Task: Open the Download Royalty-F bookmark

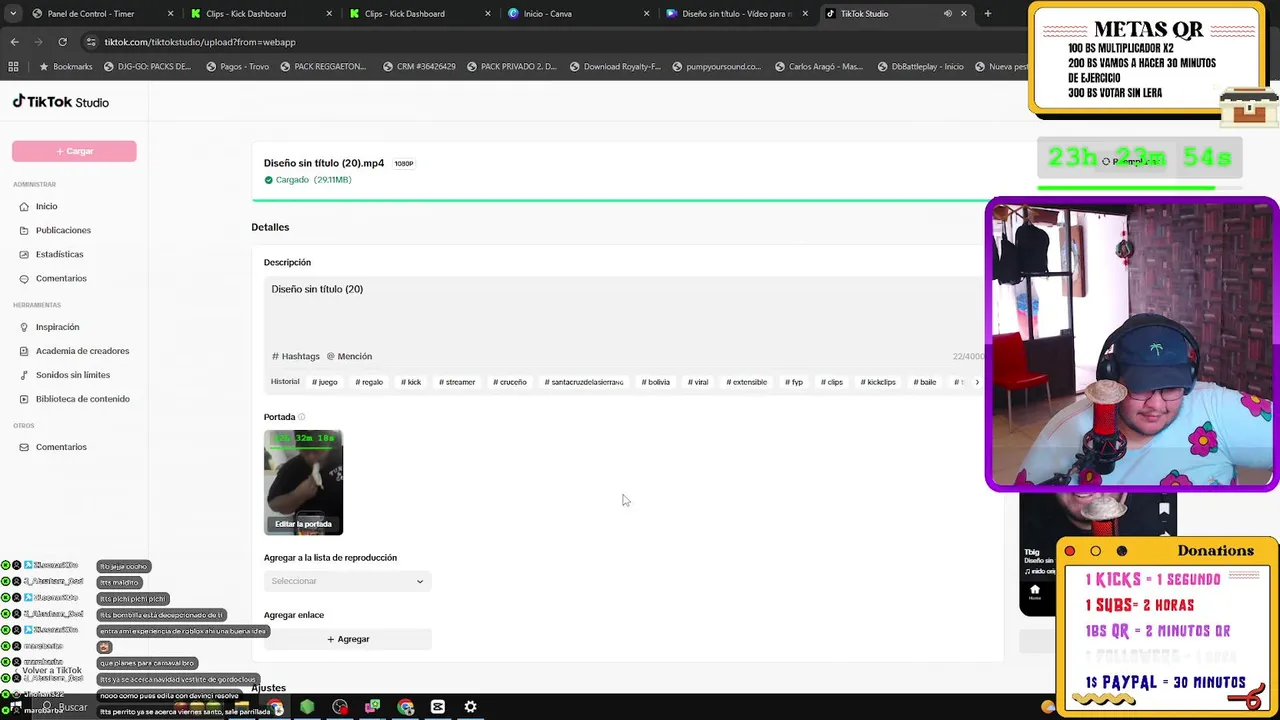Action: tap(615, 67)
